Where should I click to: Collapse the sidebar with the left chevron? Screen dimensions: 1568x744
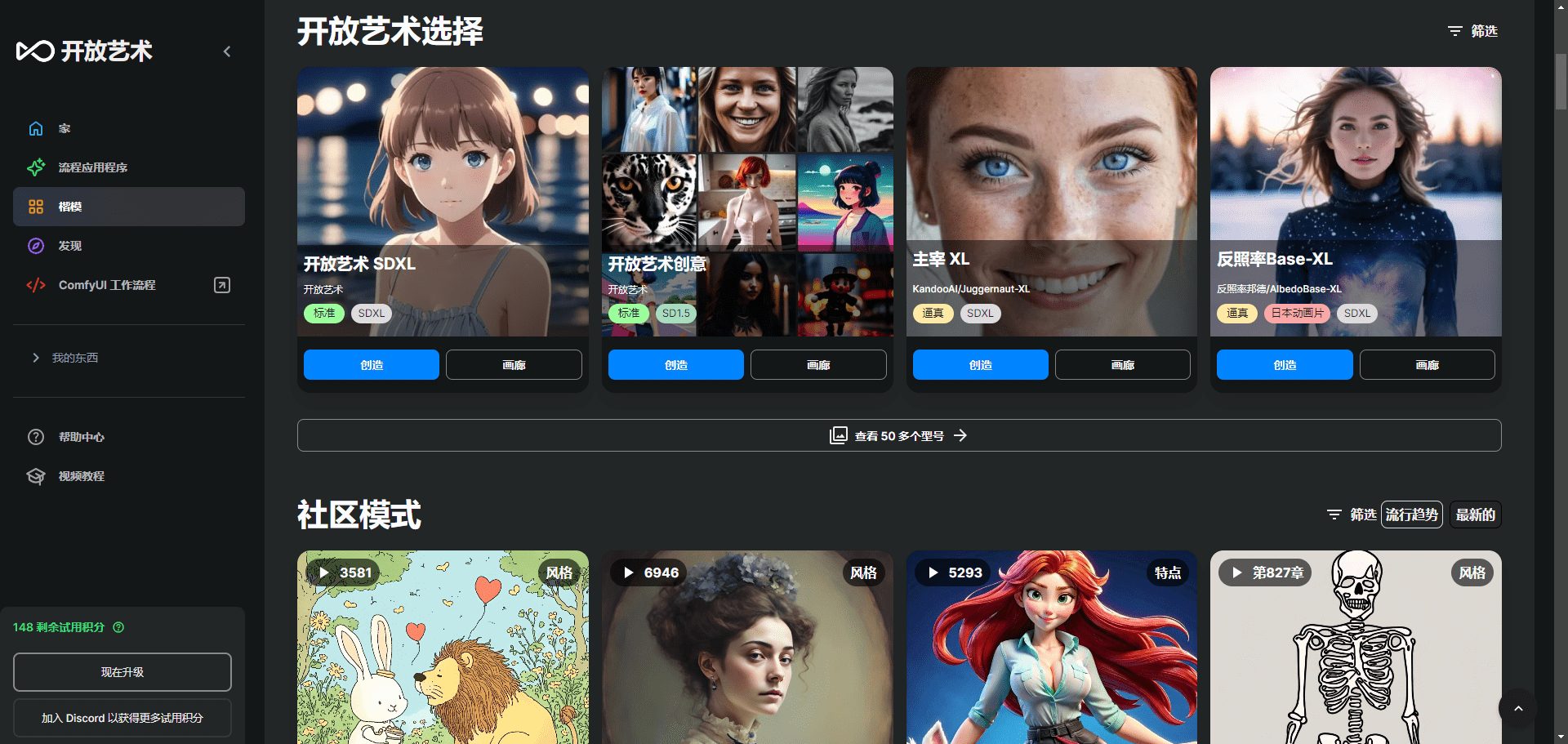(x=227, y=51)
